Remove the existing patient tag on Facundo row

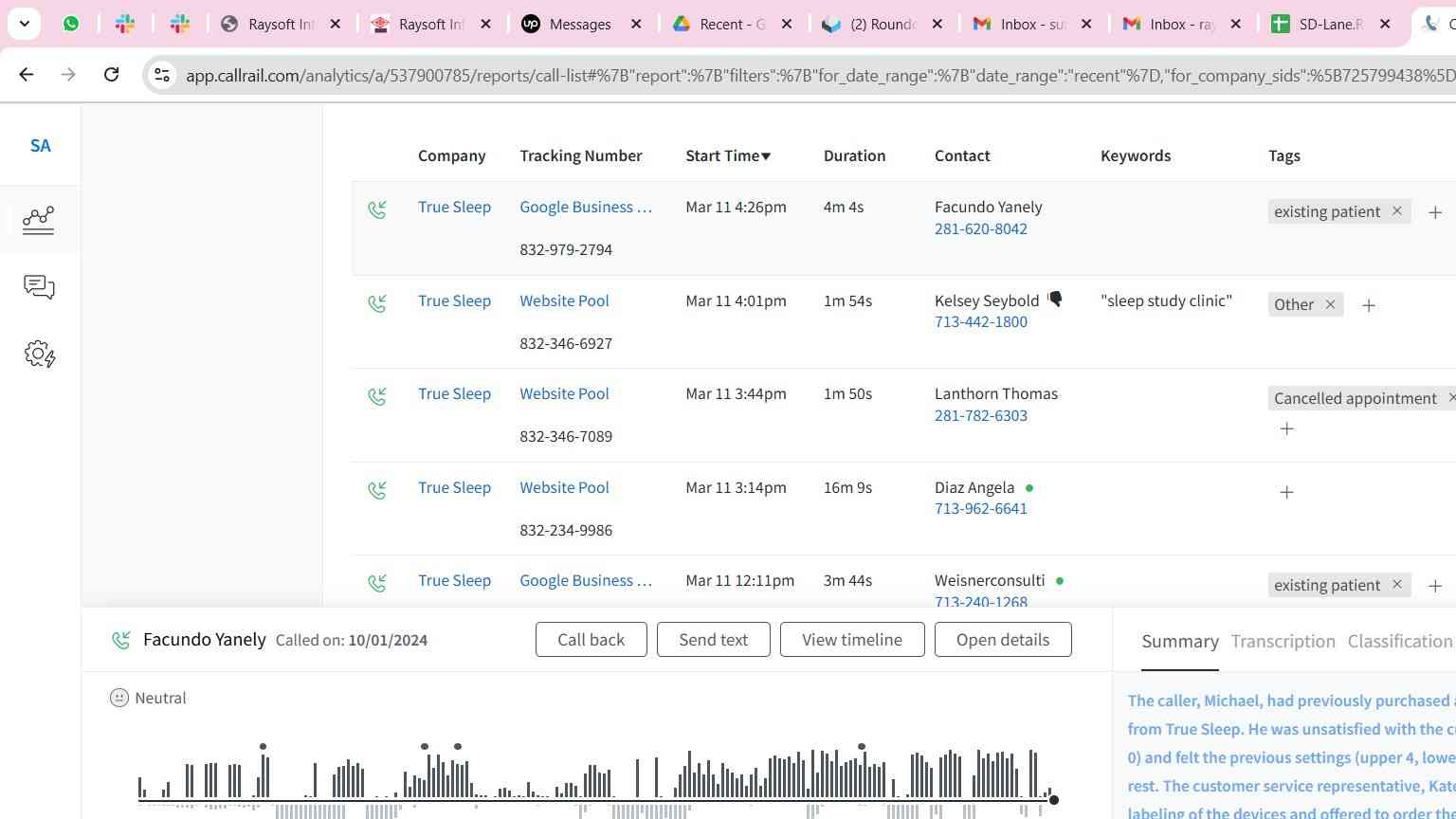tap(1396, 211)
